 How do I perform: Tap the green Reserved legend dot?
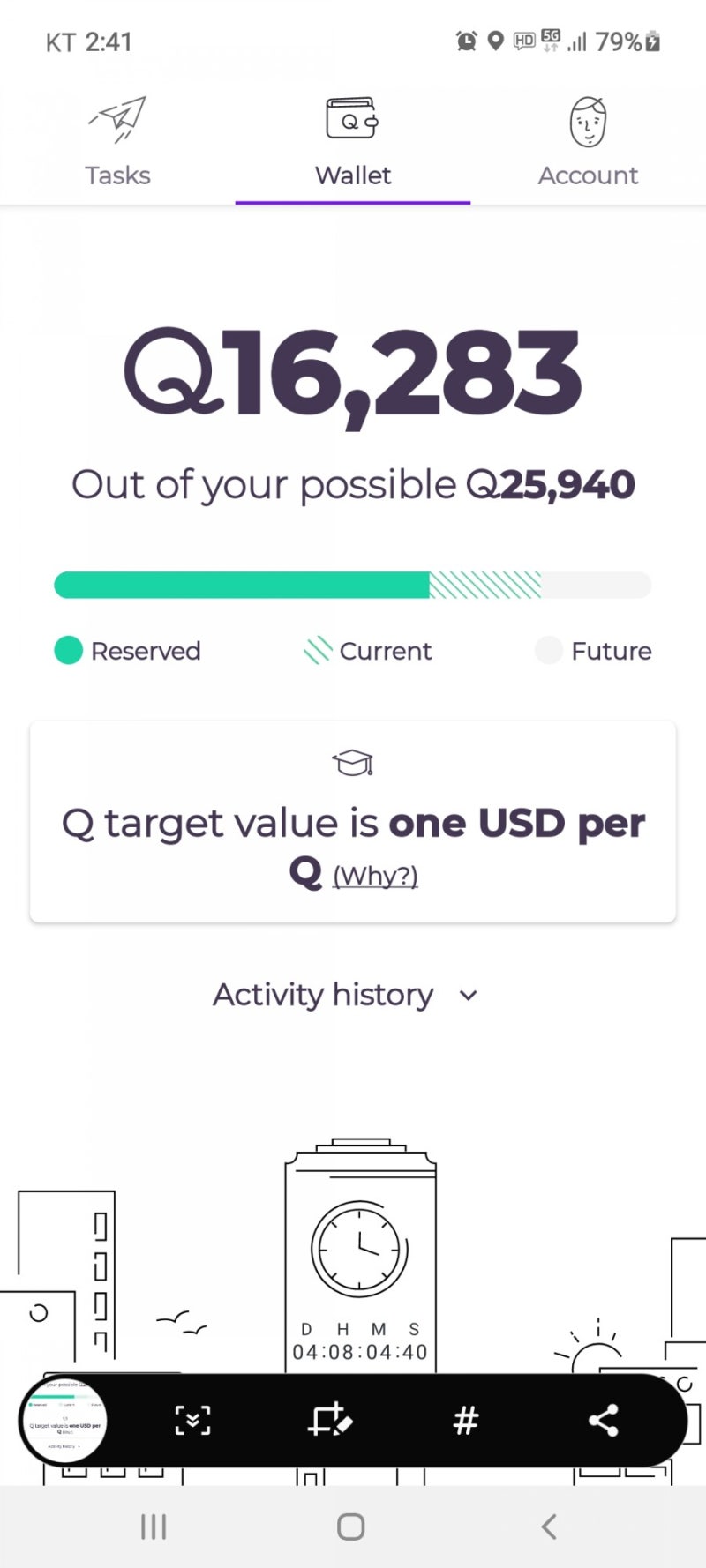click(68, 651)
